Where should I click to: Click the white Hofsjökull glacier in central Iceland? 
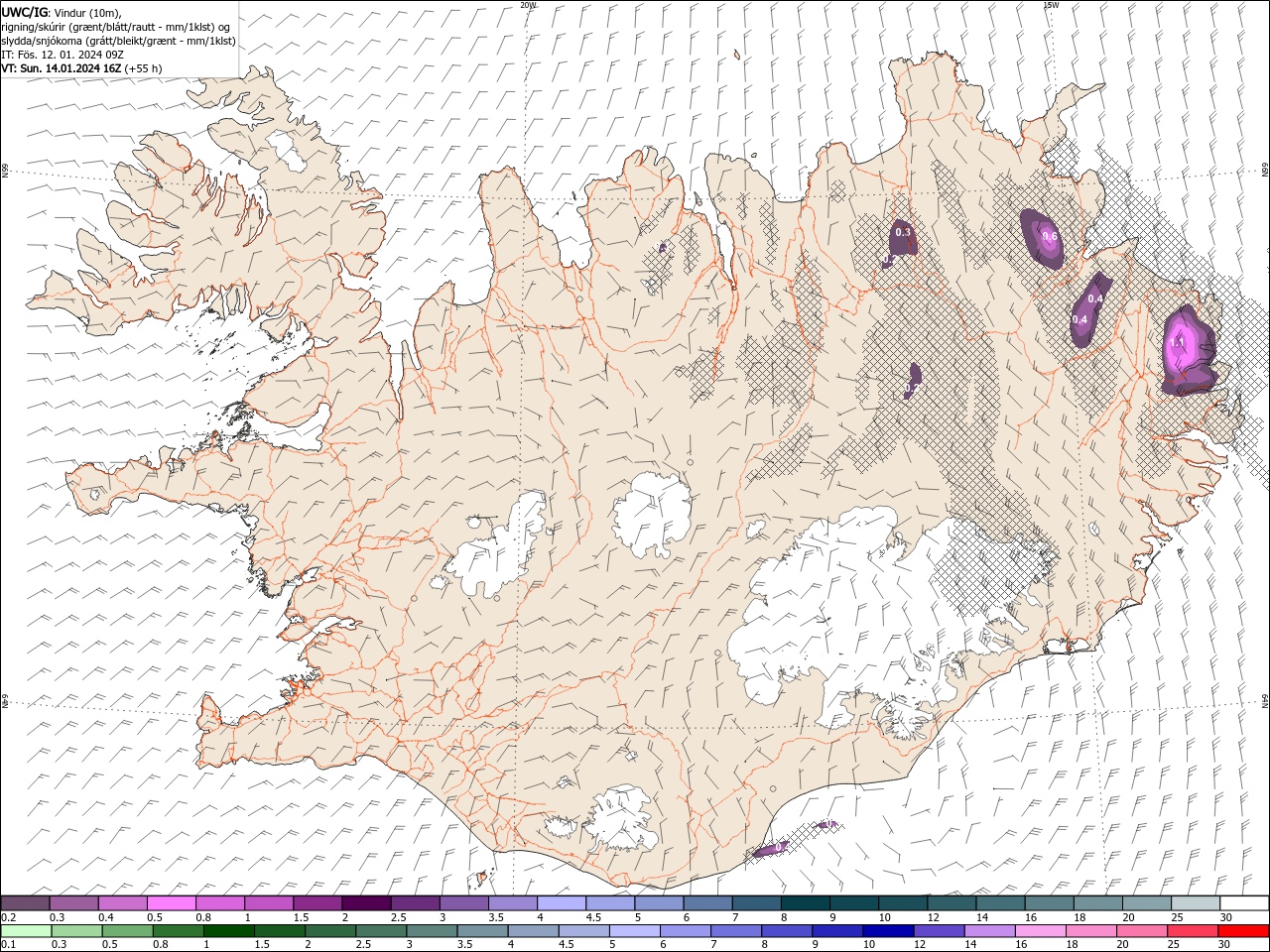pyautogui.click(x=652, y=515)
